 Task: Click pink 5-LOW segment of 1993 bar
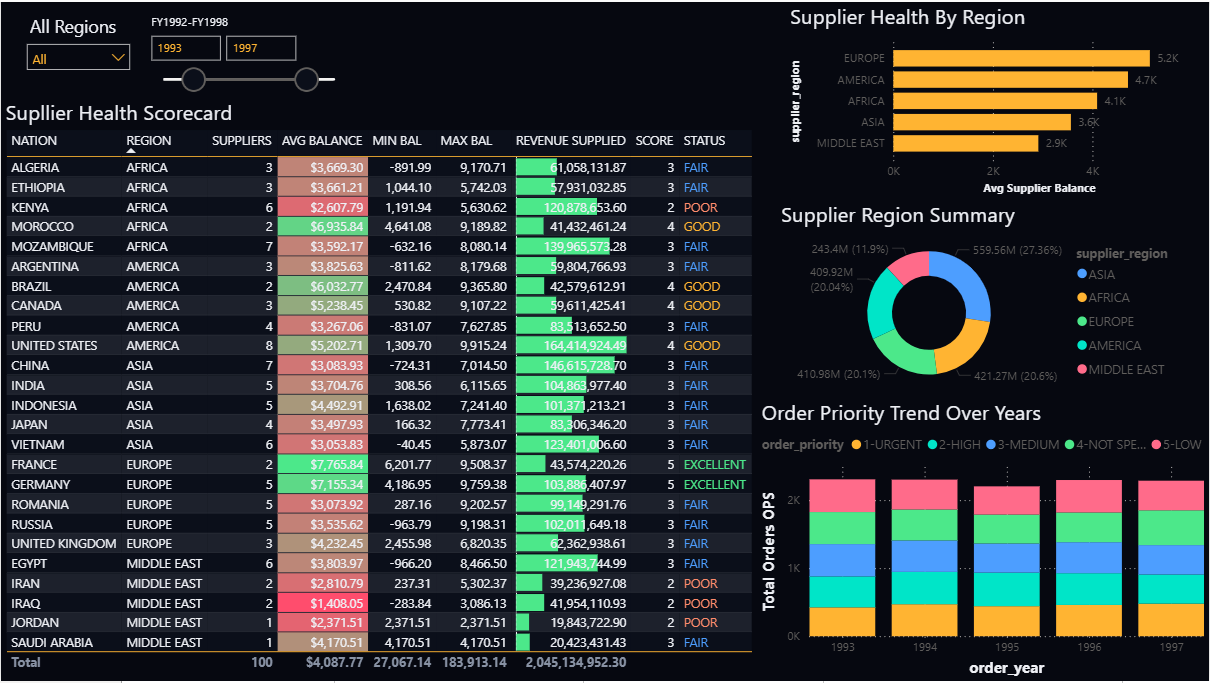pyautogui.click(x=842, y=495)
